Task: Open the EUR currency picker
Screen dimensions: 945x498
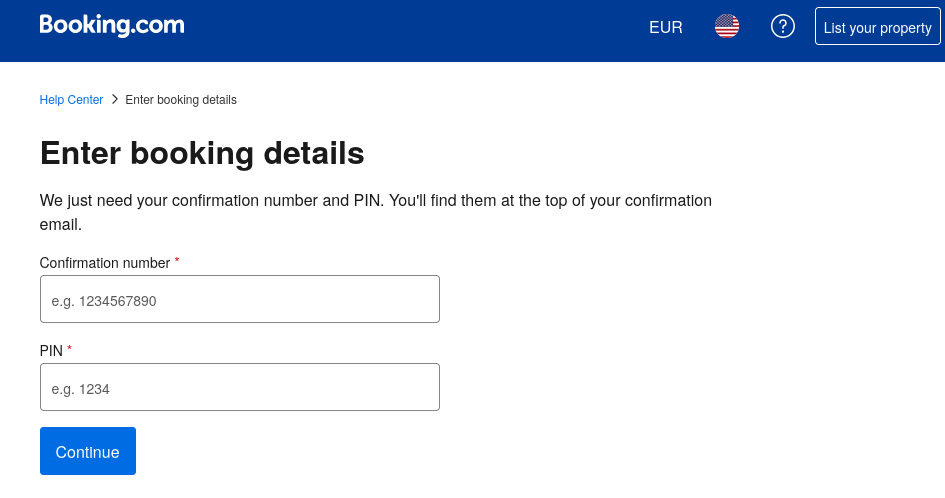Action: pyautogui.click(x=666, y=27)
